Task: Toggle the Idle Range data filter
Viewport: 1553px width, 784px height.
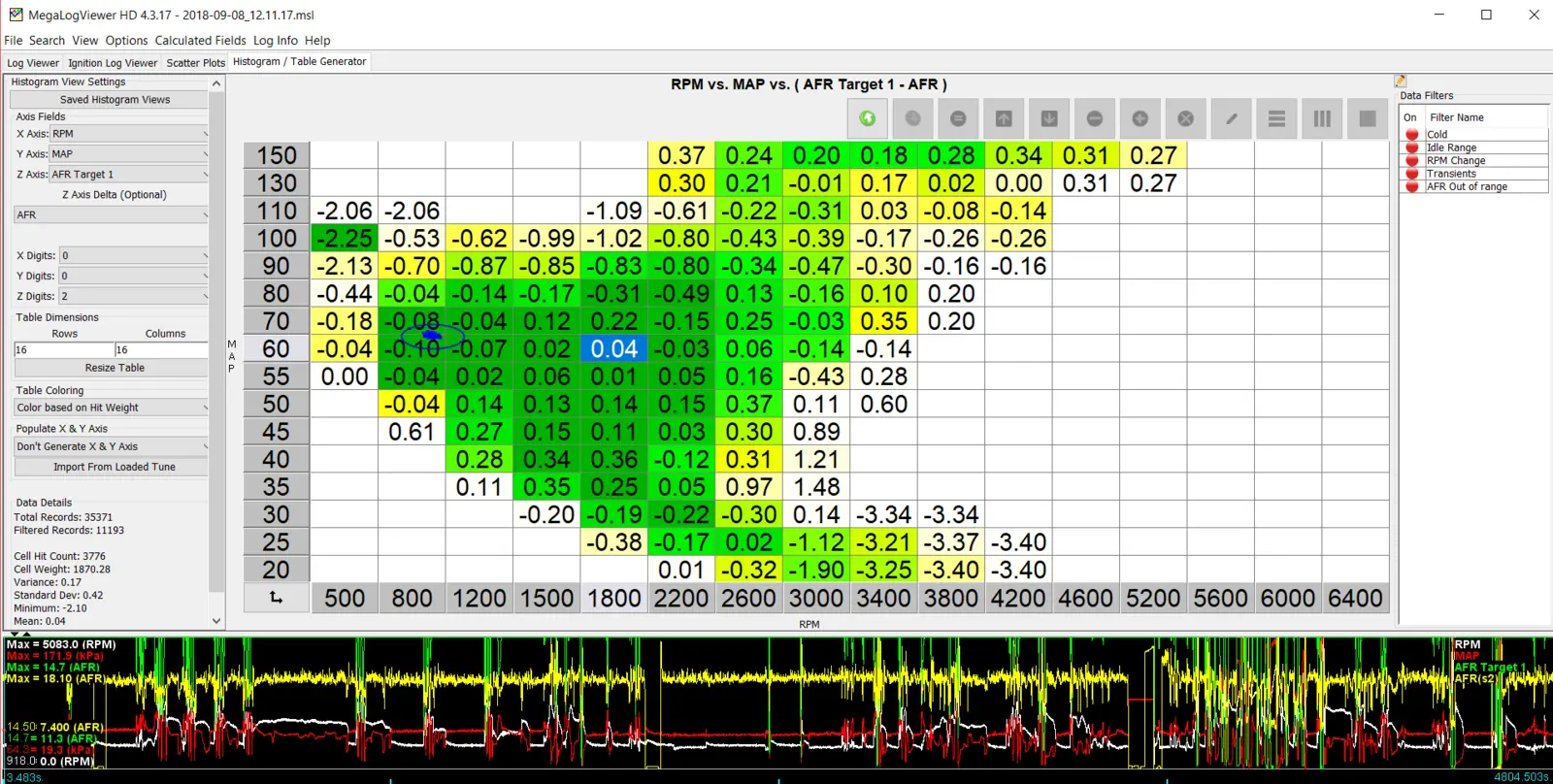Action: pos(1412,147)
